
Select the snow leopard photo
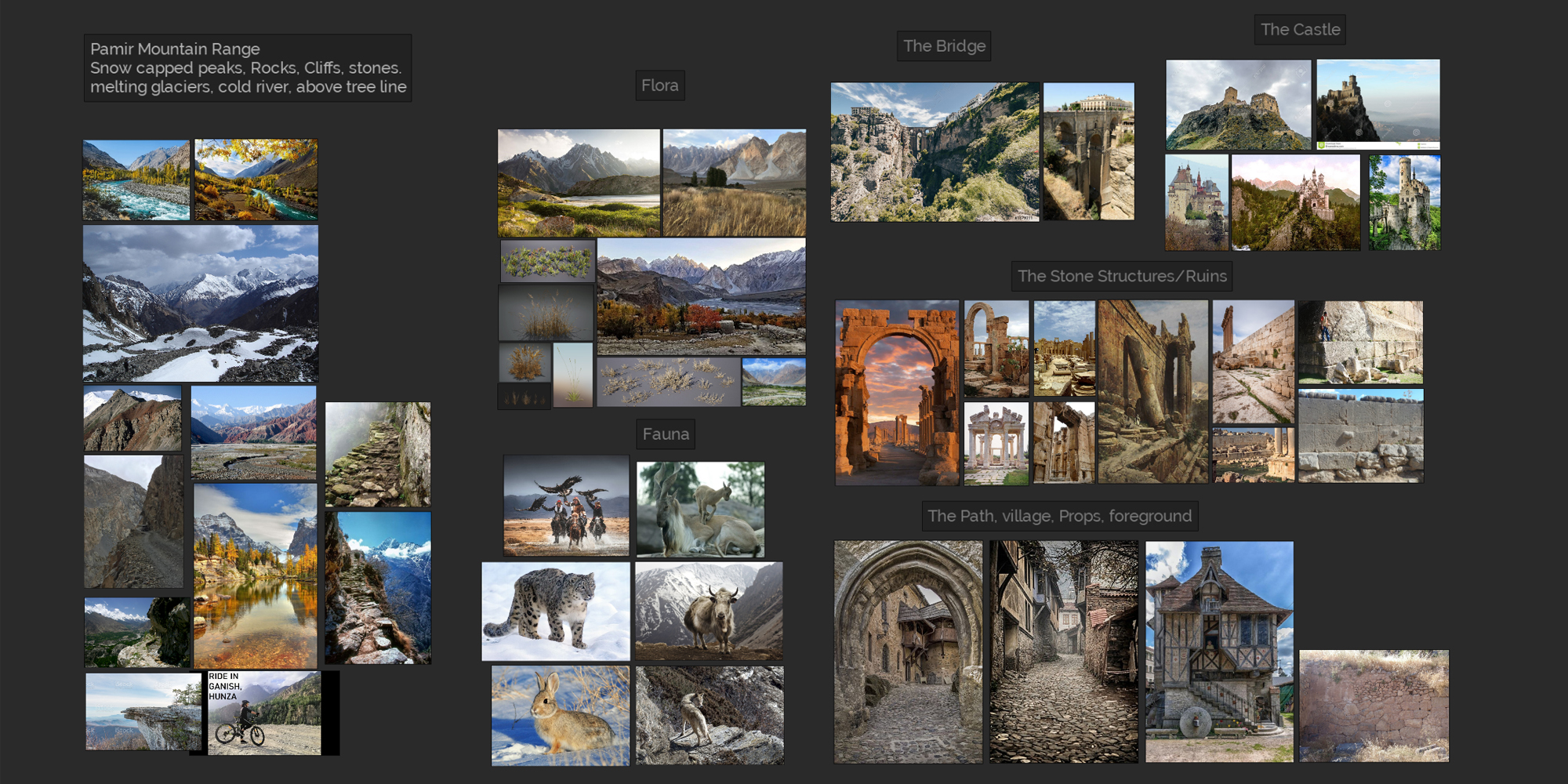[555, 611]
